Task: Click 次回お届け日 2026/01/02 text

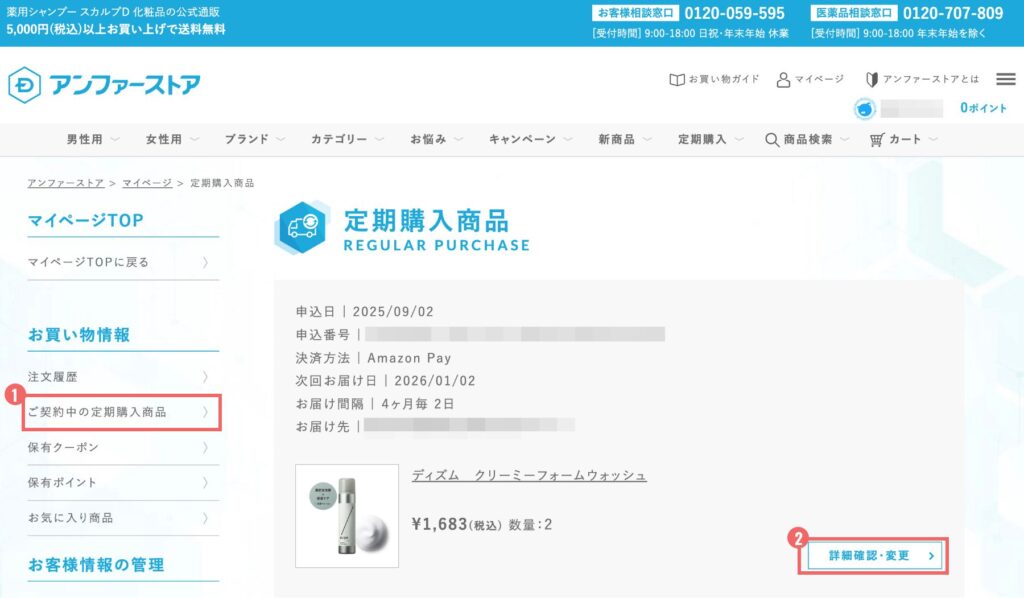Action: tap(385, 381)
